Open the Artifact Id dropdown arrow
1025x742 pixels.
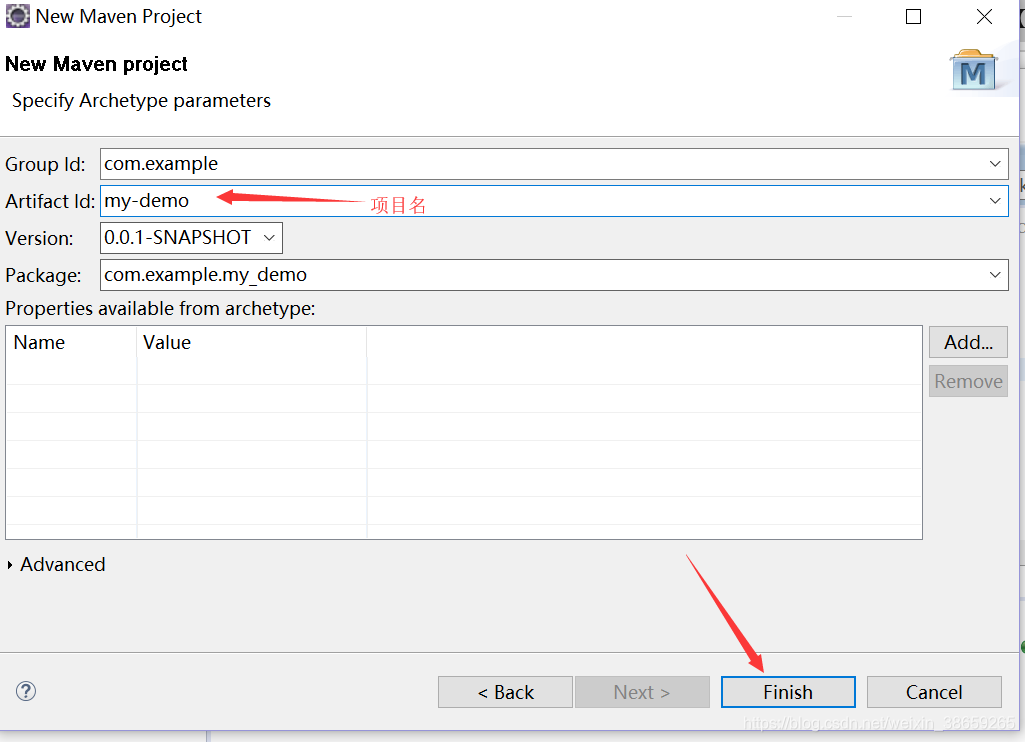coord(995,201)
